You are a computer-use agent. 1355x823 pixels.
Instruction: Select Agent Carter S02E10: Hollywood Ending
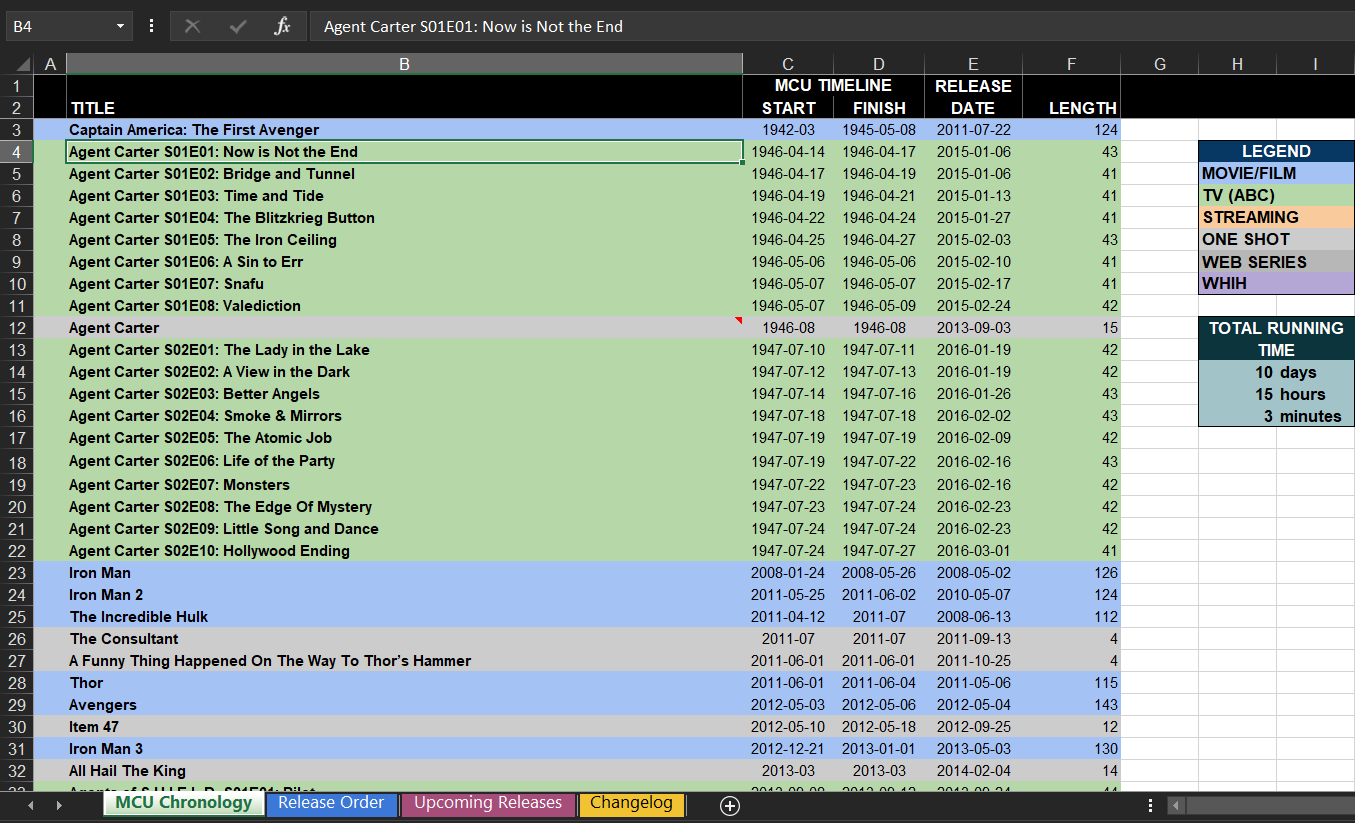pos(404,550)
